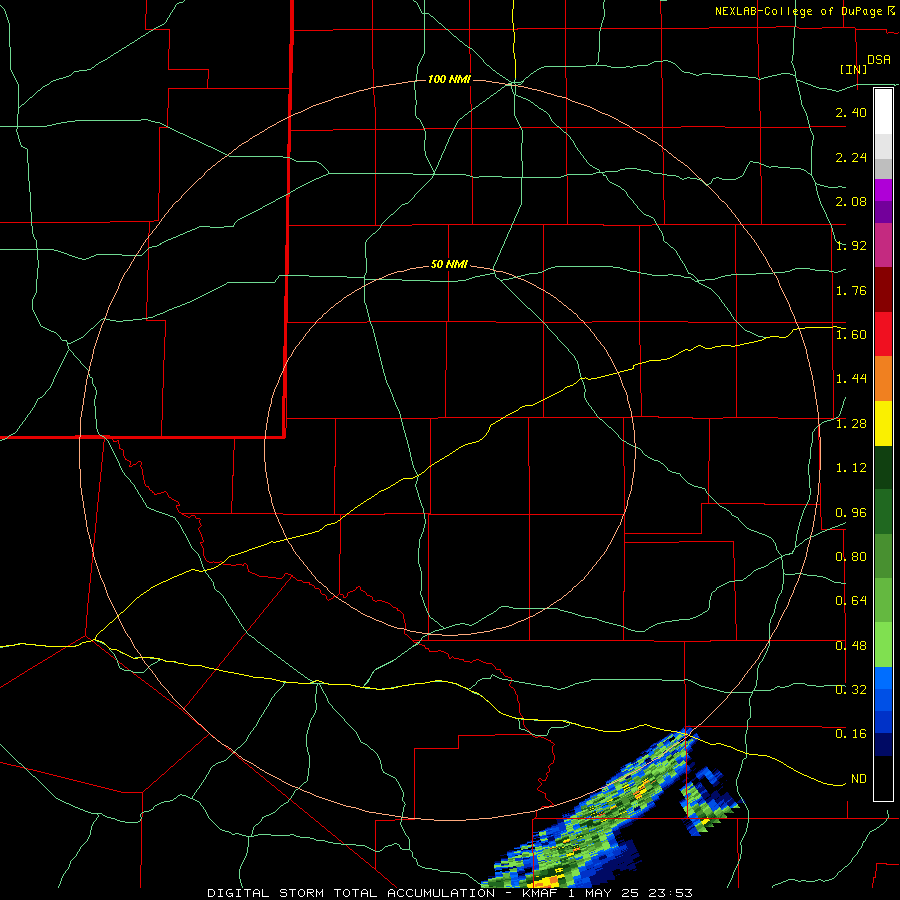Select the 0.80 legend value
The width and height of the screenshot is (900, 900).
851,557
